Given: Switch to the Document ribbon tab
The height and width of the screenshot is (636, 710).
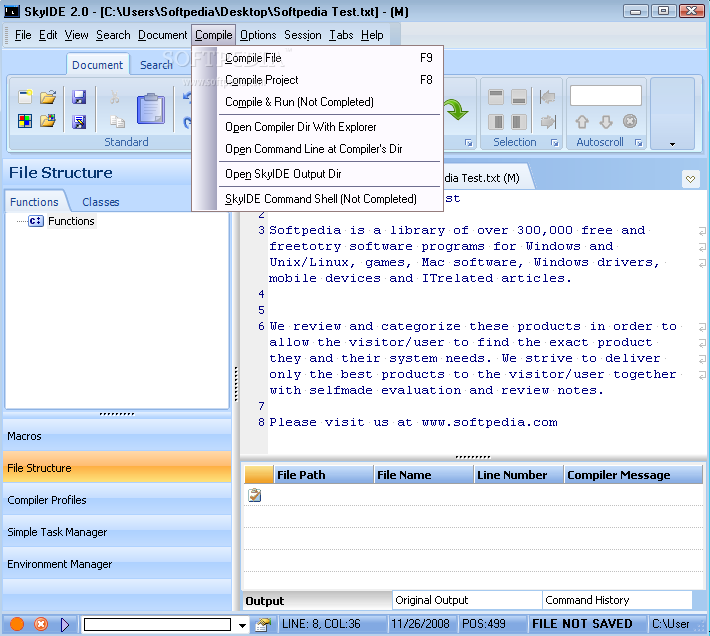Looking at the screenshot, I should [97, 65].
